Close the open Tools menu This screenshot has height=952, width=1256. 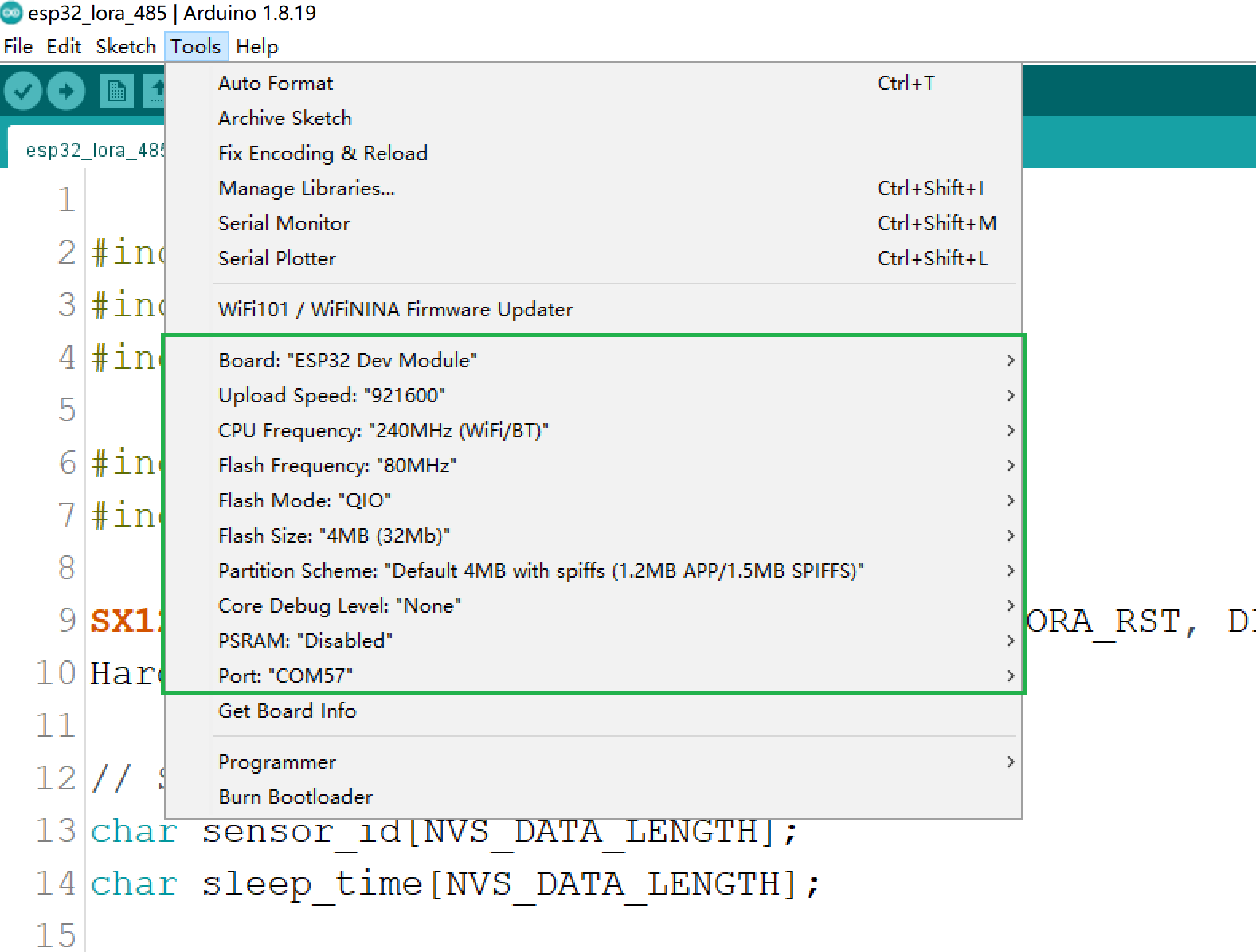(196, 47)
